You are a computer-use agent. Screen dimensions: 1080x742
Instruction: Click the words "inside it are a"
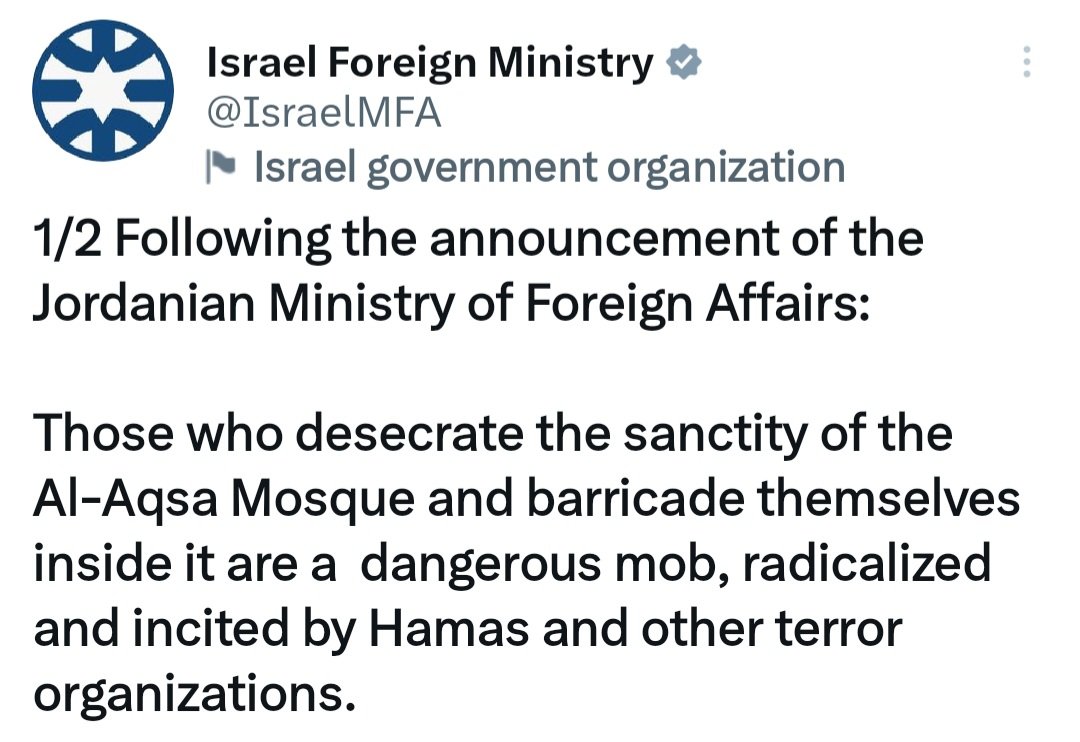184,563
